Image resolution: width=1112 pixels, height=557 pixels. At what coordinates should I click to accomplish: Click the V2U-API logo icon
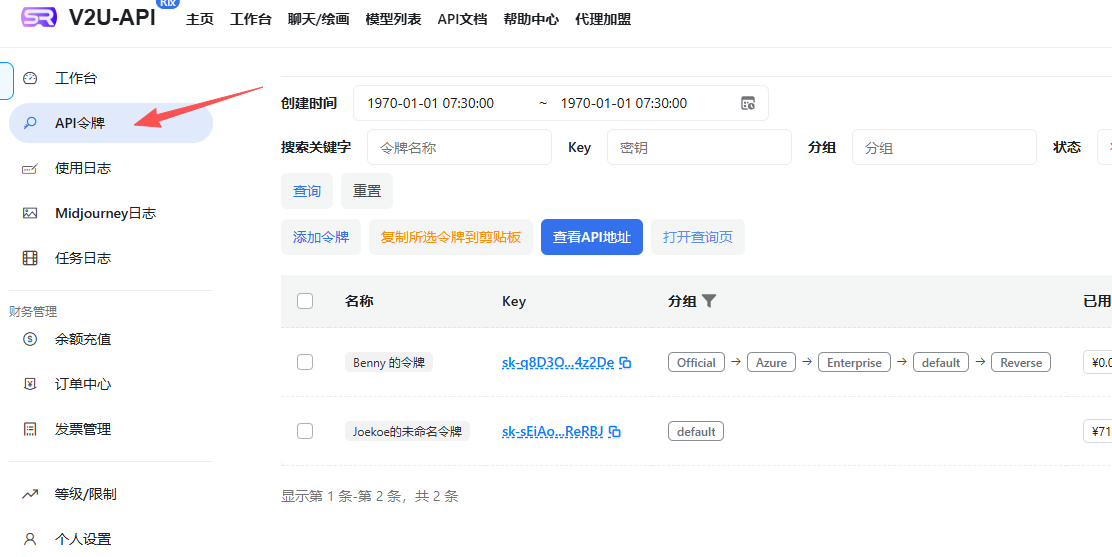[39, 17]
